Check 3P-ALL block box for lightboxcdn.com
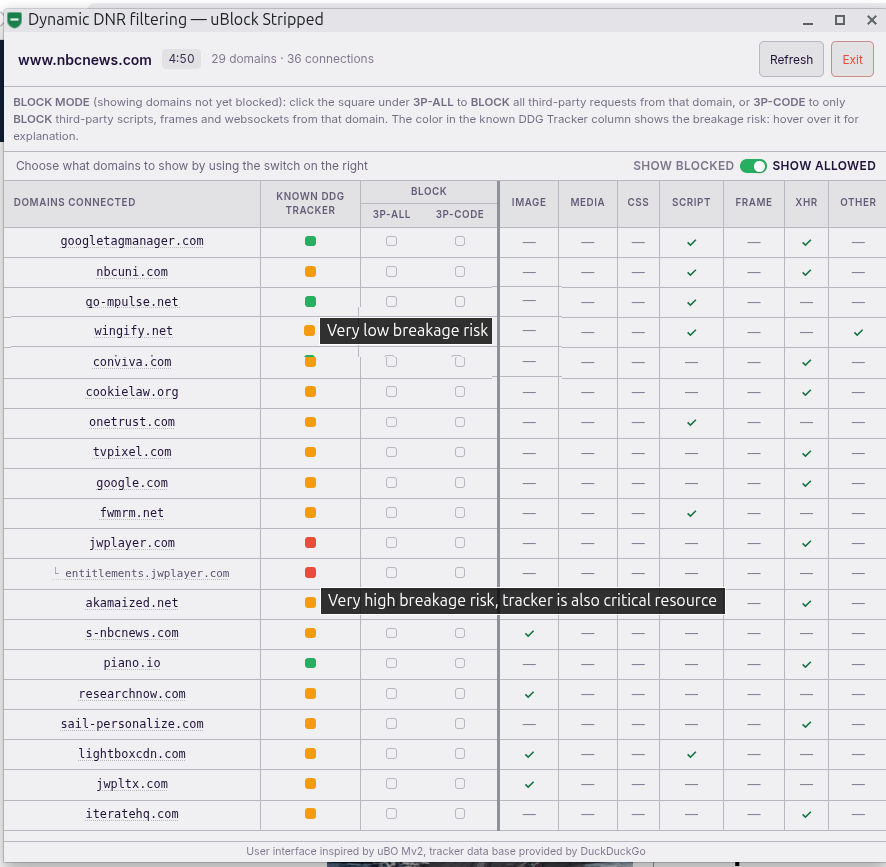 [392, 753]
